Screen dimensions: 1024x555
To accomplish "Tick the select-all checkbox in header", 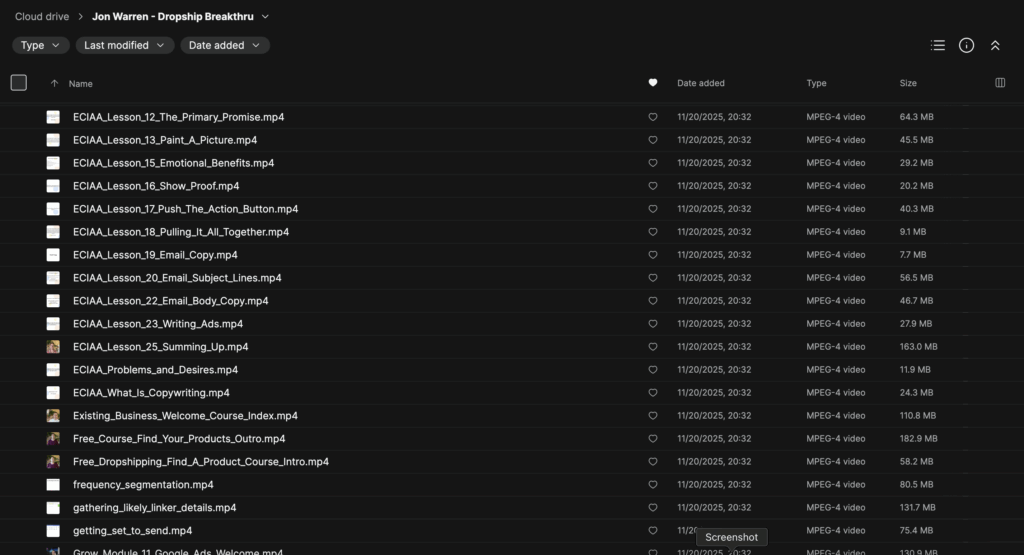I will pos(19,83).
